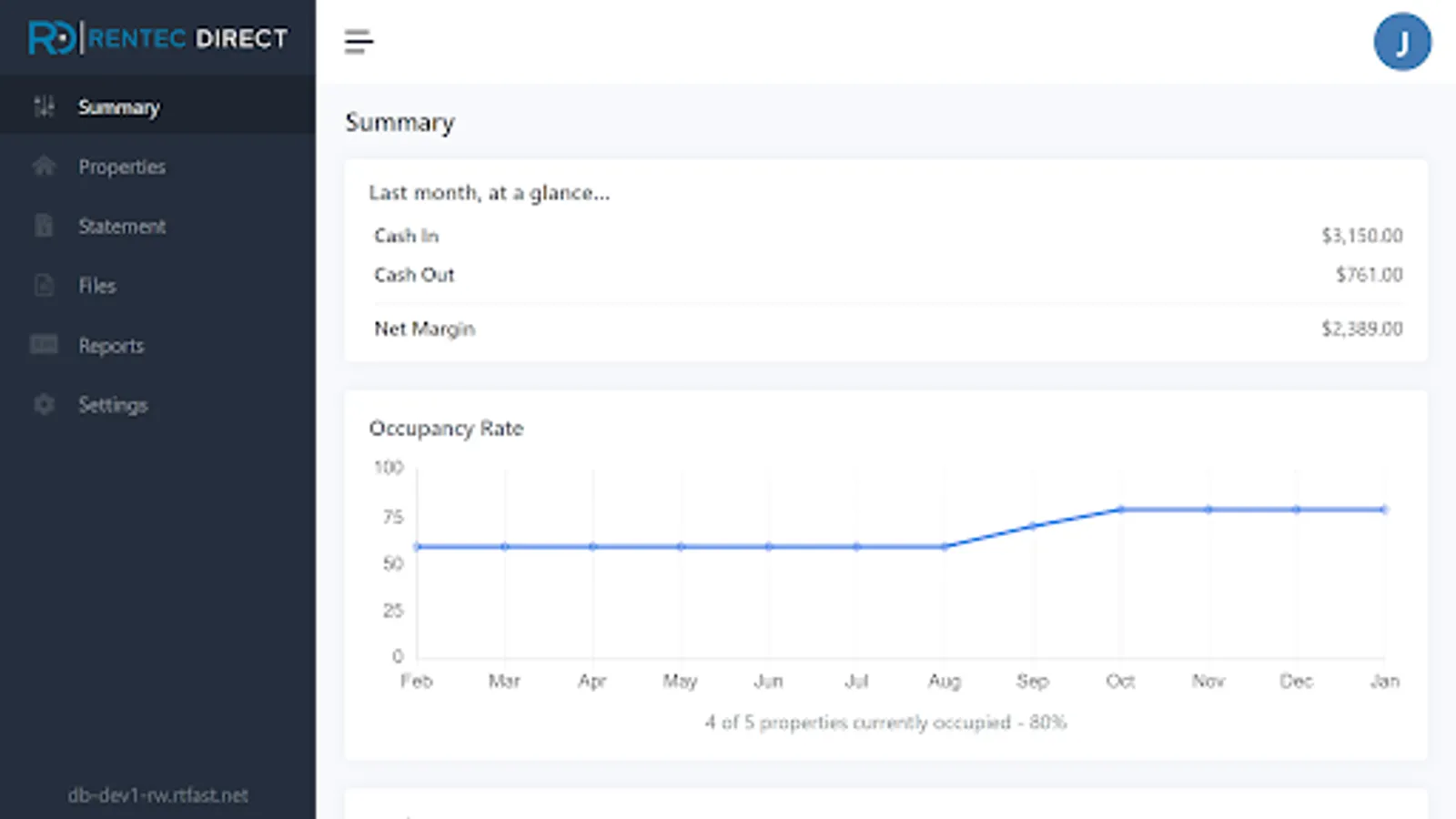The image size is (1456, 819).
Task: Click the Summary sliders icon in sidebar
Action: click(44, 106)
